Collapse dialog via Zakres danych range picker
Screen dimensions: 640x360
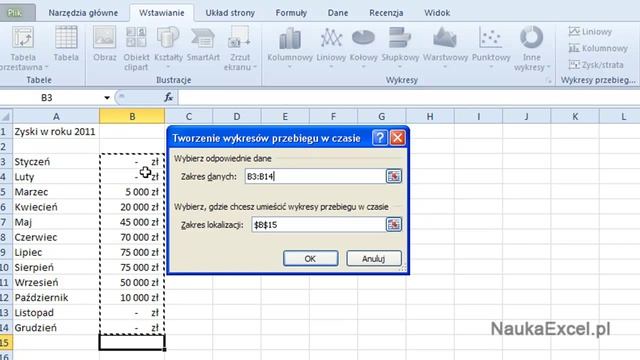point(393,176)
